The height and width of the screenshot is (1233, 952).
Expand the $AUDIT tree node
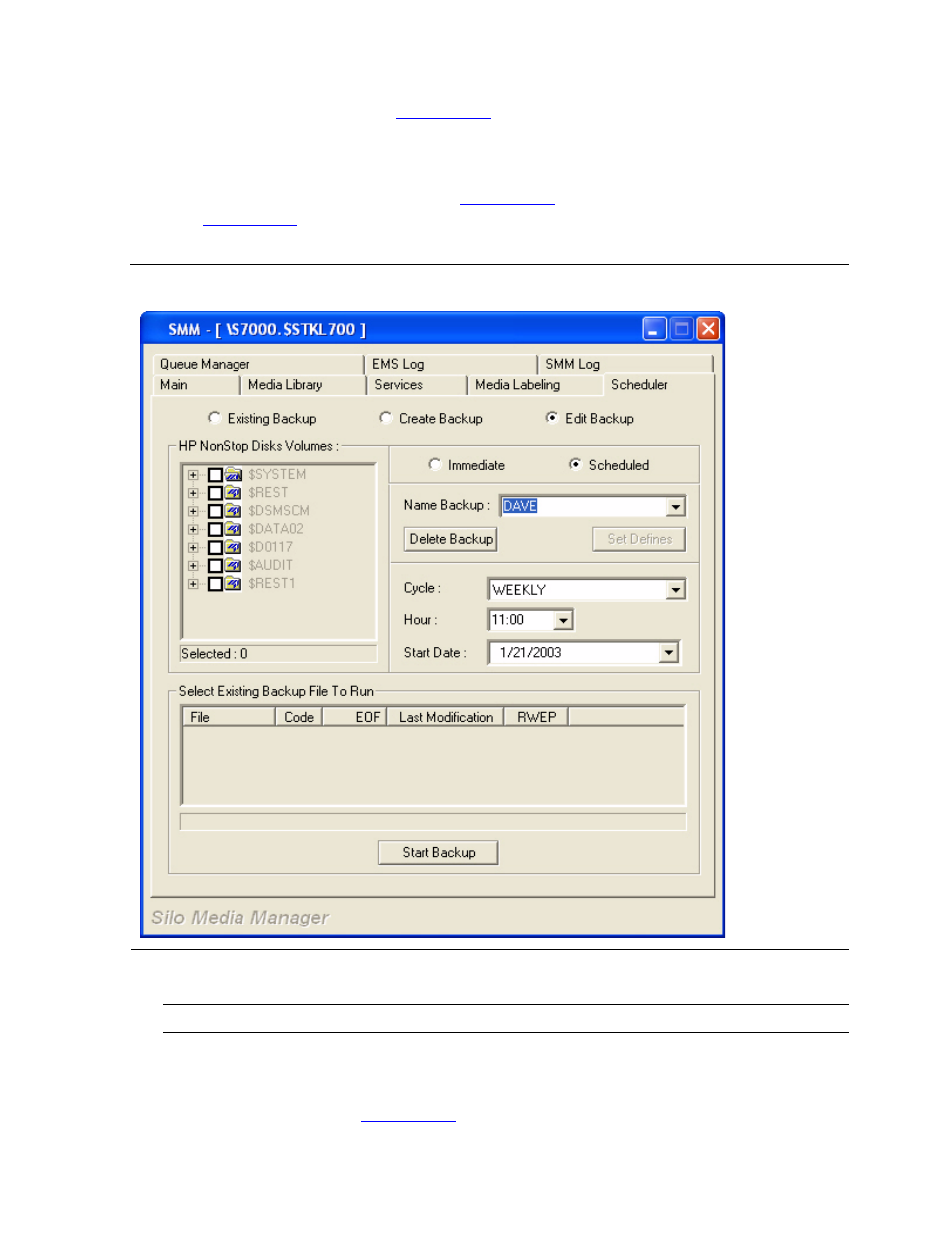(x=193, y=565)
